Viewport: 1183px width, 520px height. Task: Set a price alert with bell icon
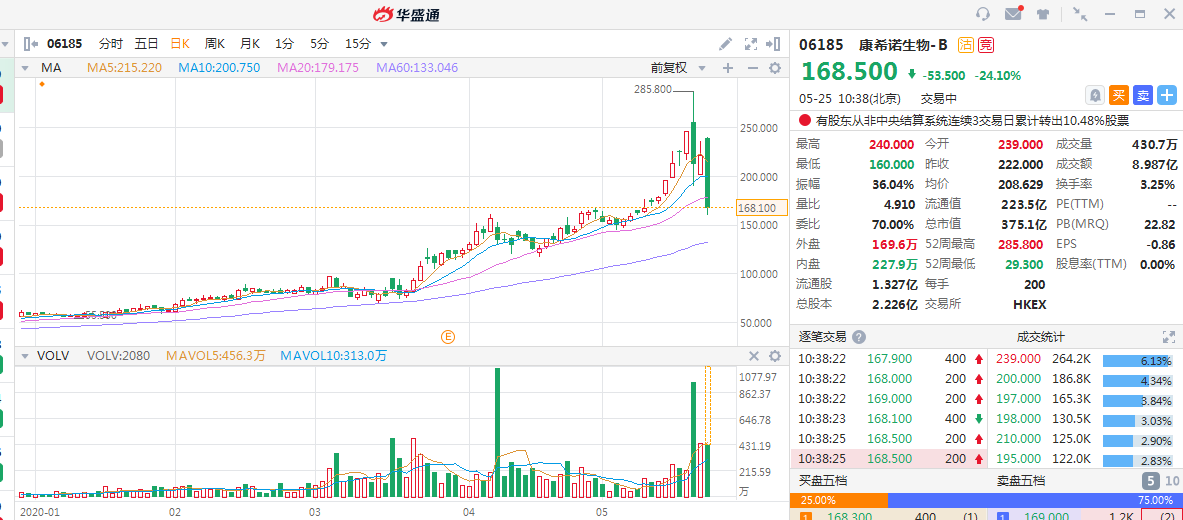pos(1094,95)
